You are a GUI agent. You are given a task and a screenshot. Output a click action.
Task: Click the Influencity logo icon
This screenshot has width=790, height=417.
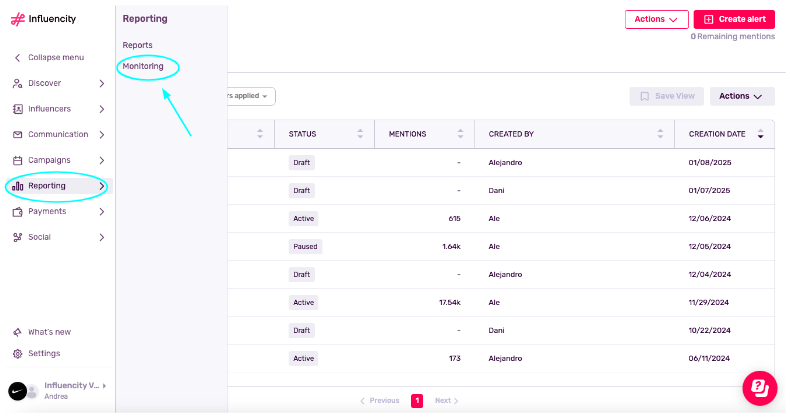tap(17, 19)
